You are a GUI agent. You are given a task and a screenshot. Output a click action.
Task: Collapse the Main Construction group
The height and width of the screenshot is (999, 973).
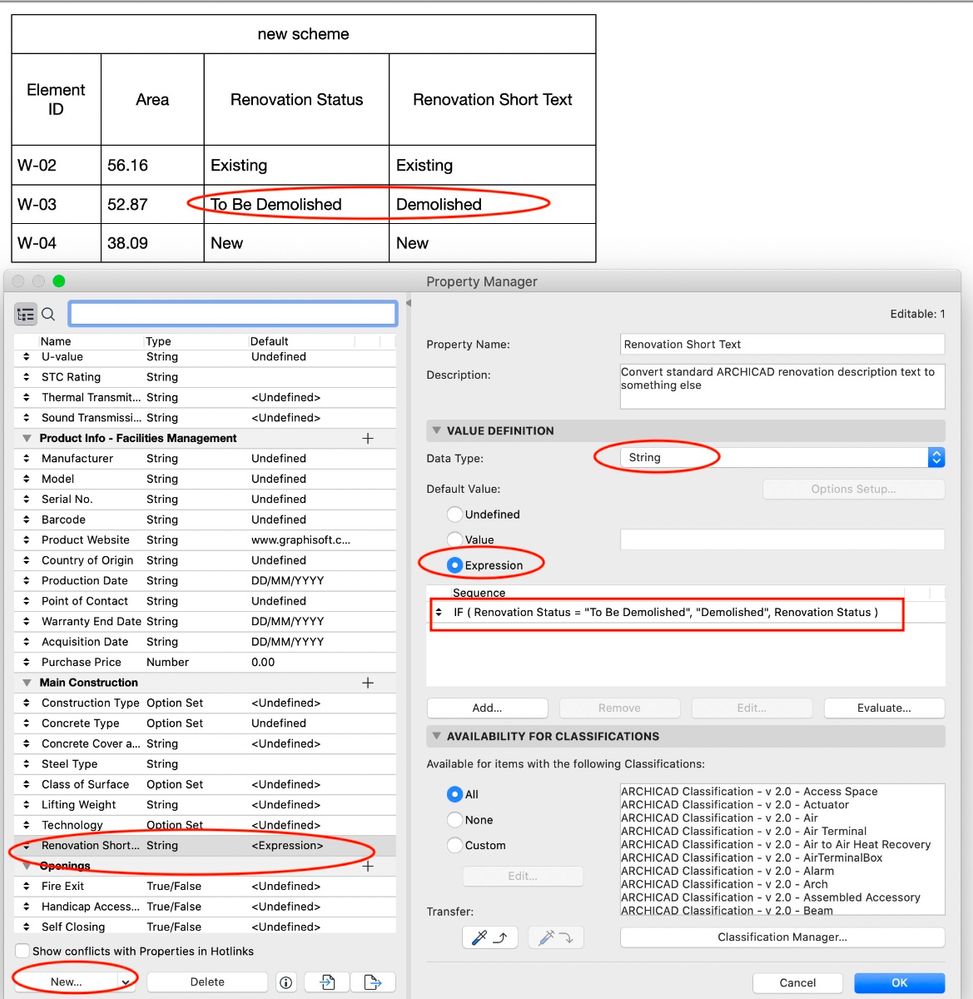[27, 683]
